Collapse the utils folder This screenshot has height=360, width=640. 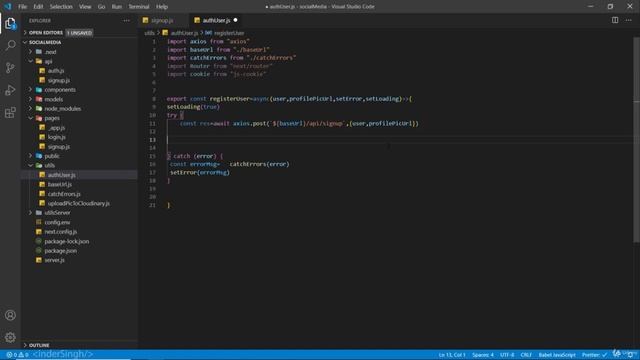(49, 165)
